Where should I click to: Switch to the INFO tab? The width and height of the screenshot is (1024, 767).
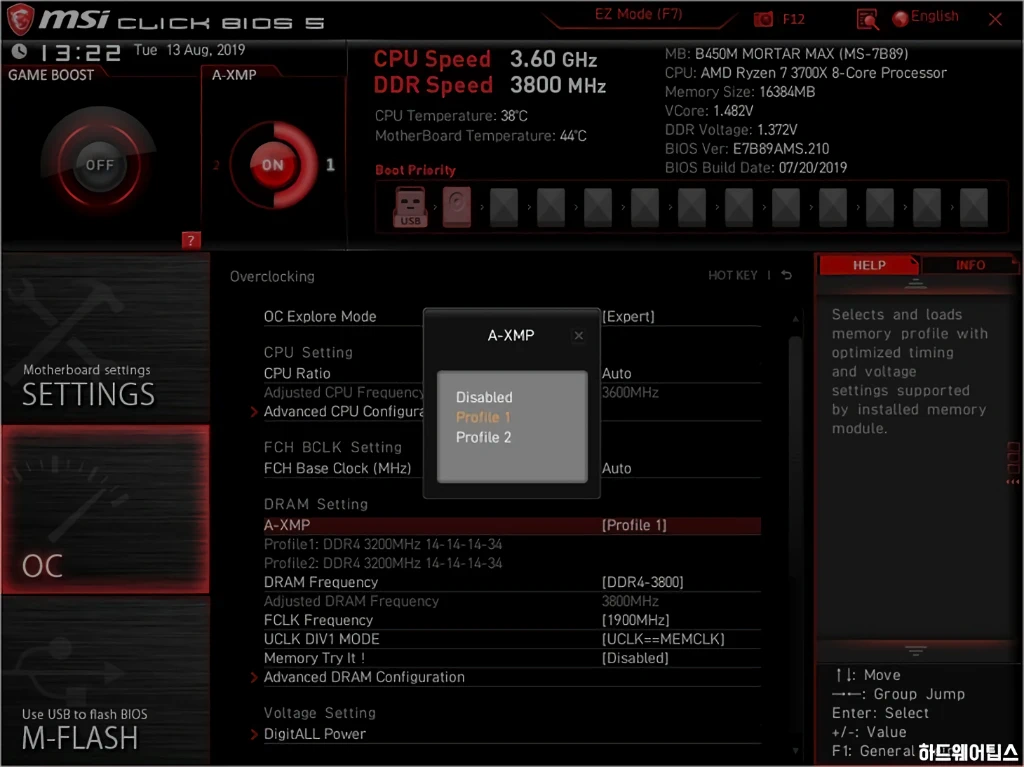coord(970,265)
